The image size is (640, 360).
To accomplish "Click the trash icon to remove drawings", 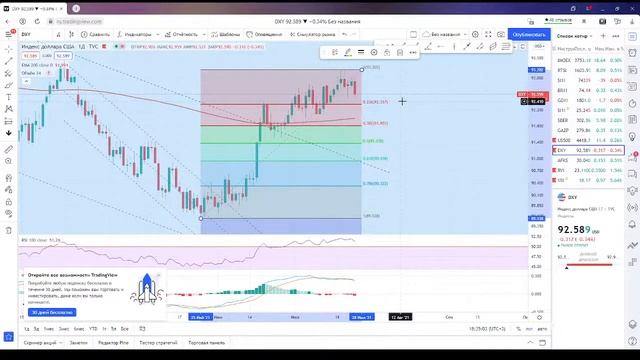I will click(9, 231).
